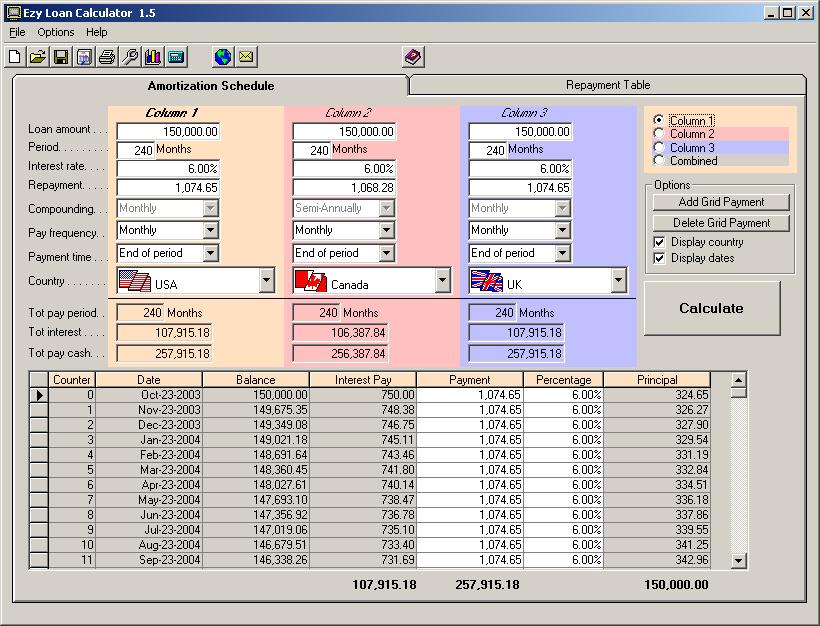820x626 pixels.
Task: Open the Help menu
Action: coord(97,32)
